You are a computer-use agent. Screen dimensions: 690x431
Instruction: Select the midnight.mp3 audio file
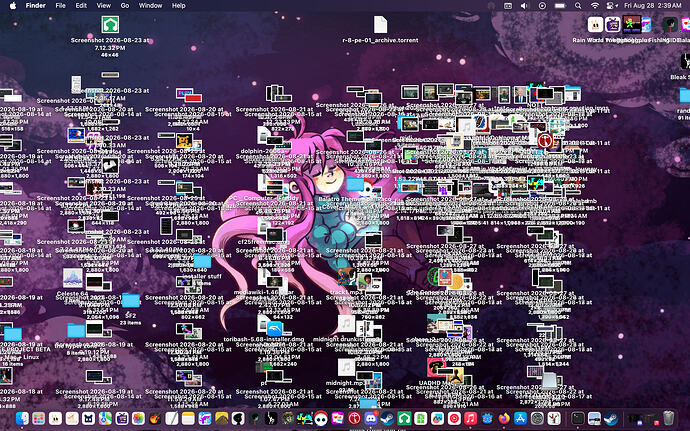pos(346,367)
